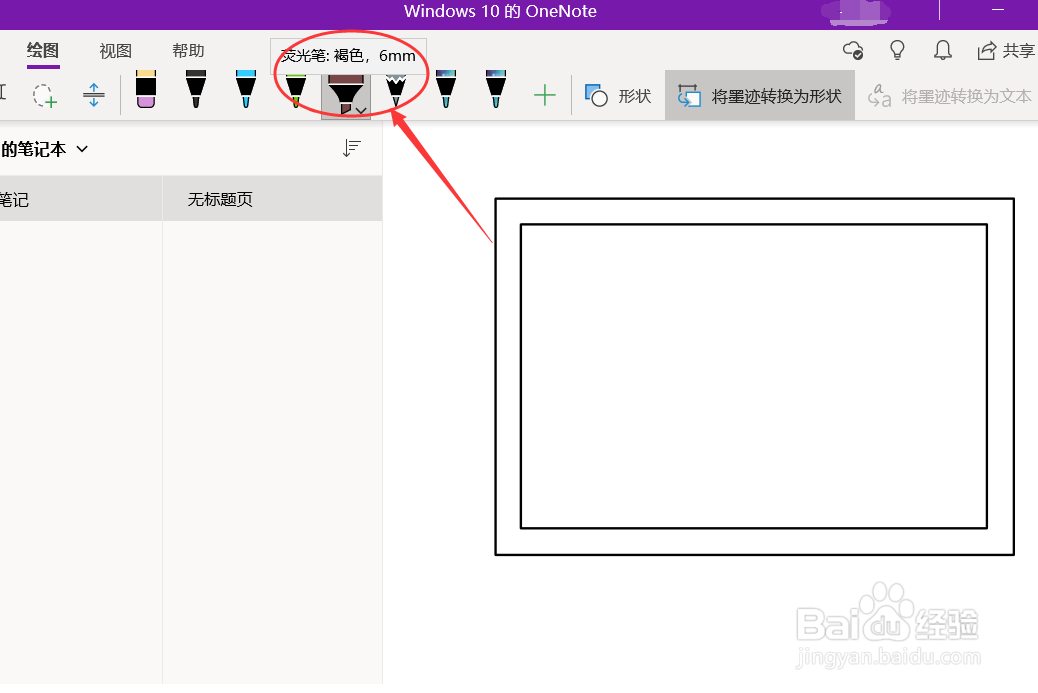Open brown highlighter options chevron
The width and height of the screenshot is (1038, 693).
(361, 111)
